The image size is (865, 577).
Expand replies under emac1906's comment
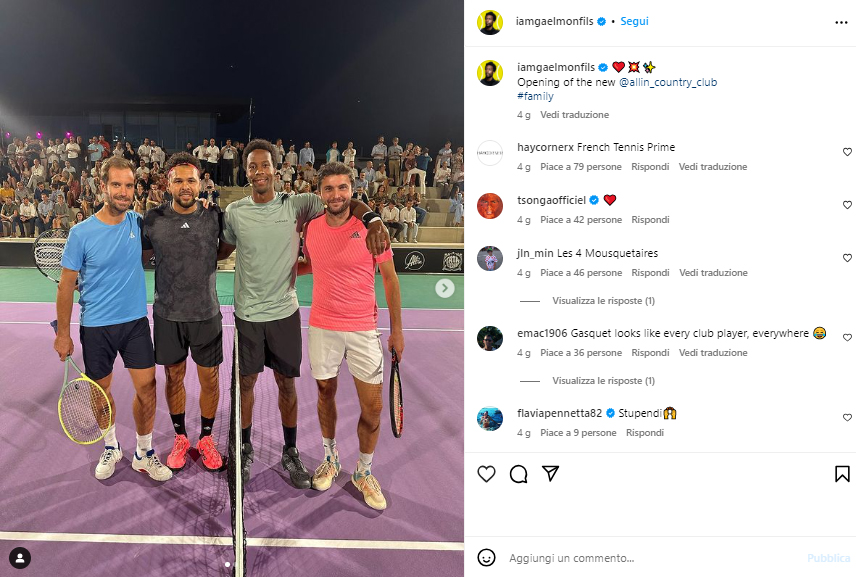click(604, 381)
